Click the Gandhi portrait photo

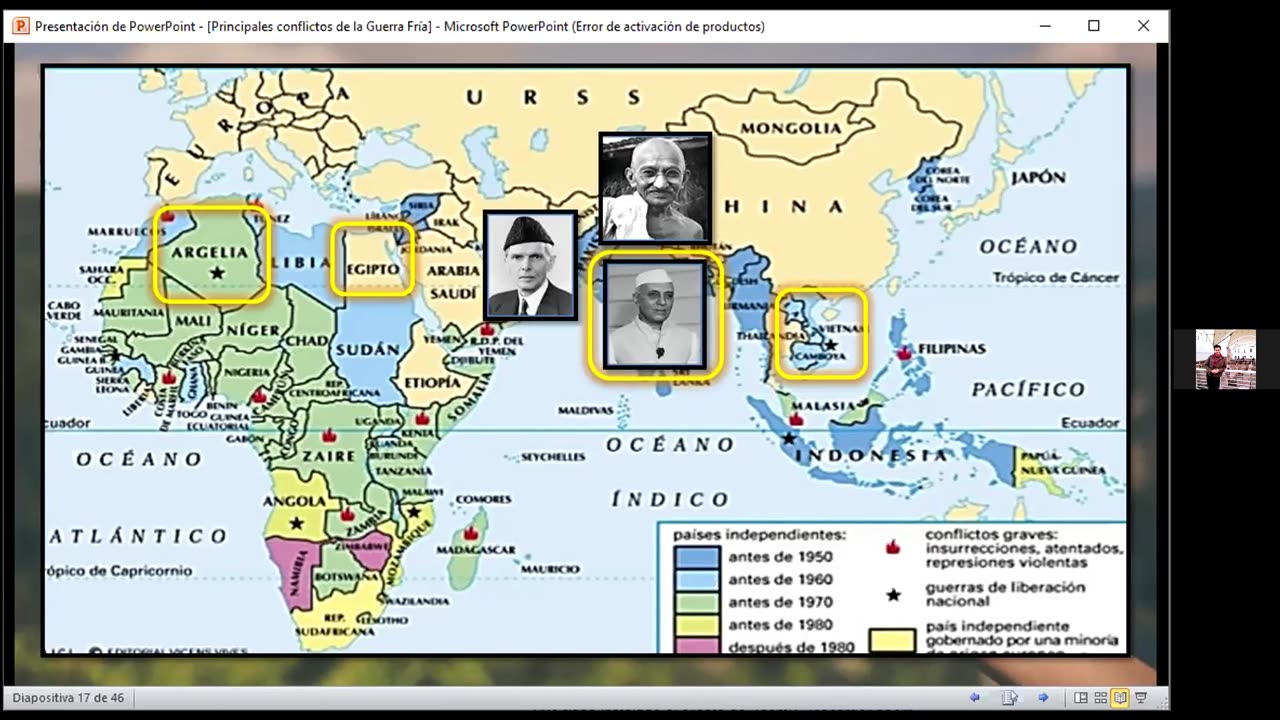[x=655, y=188]
